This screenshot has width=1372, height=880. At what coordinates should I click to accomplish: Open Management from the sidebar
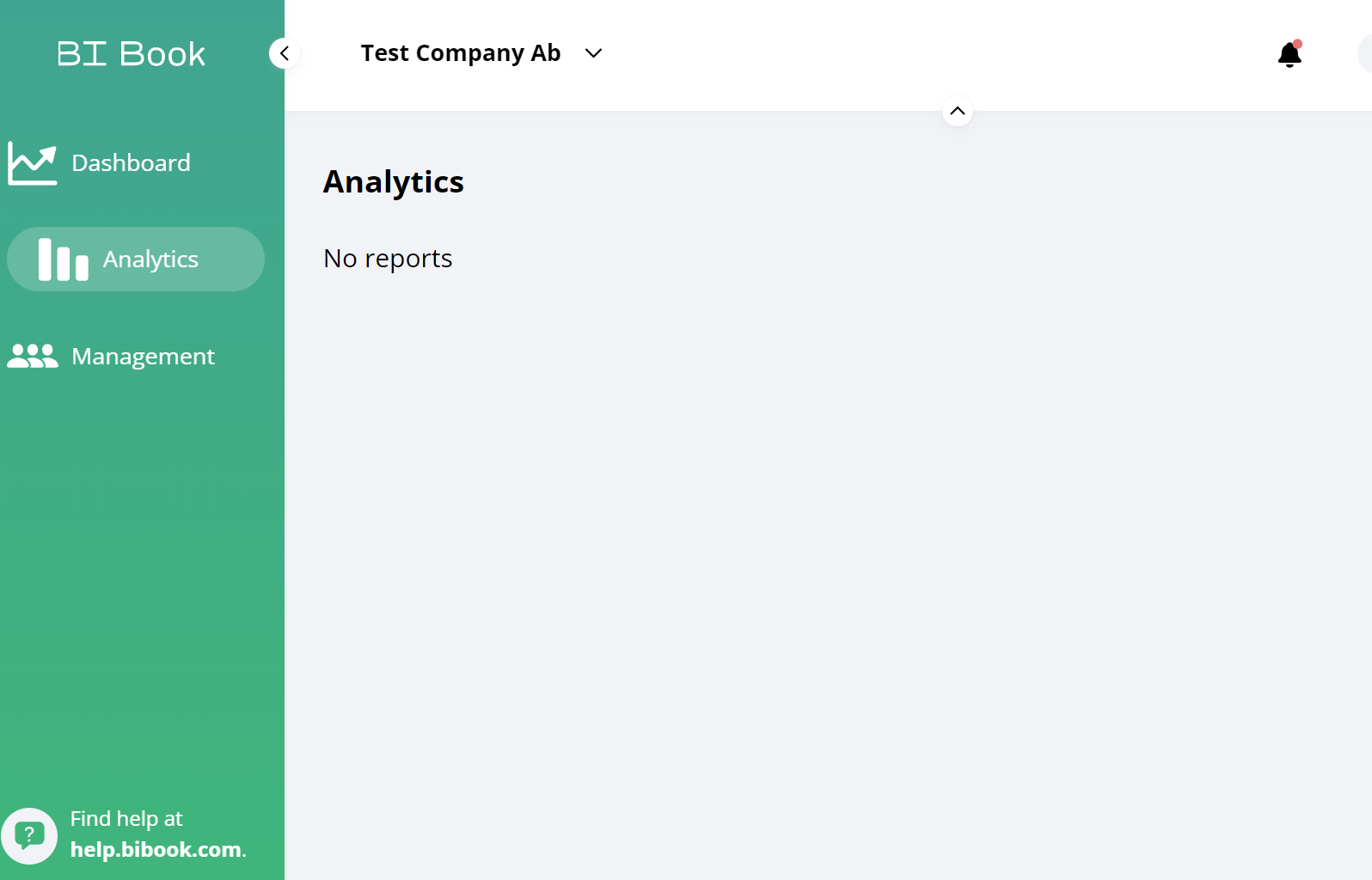click(x=143, y=356)
